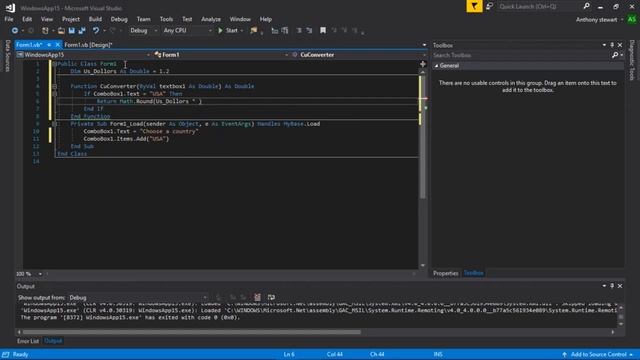Image resolution: width=640 pixels, height=360 pixels.
Task: Open the Show output from Debug dropdown
Action: (138, 298)
